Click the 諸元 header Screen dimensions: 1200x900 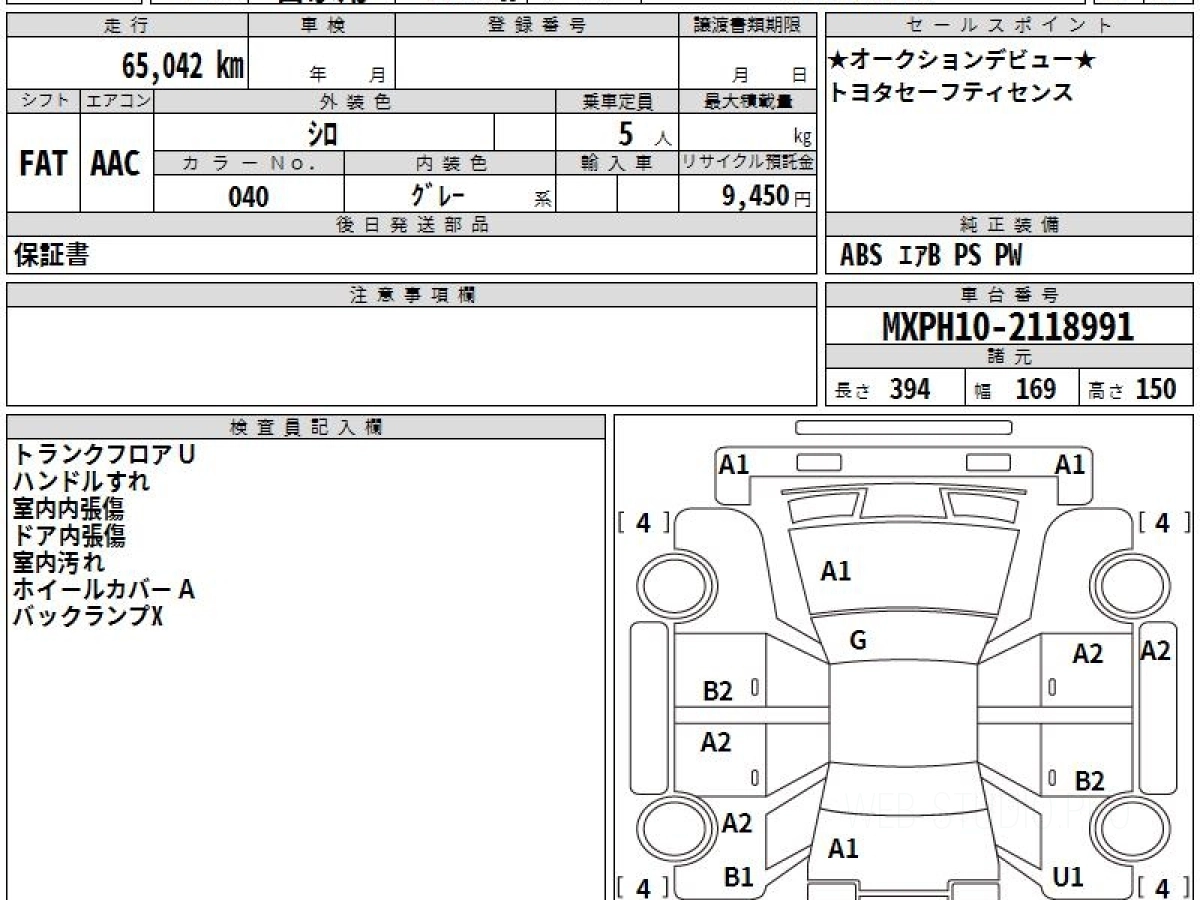pyautogui.click(x=1009, y=357)
